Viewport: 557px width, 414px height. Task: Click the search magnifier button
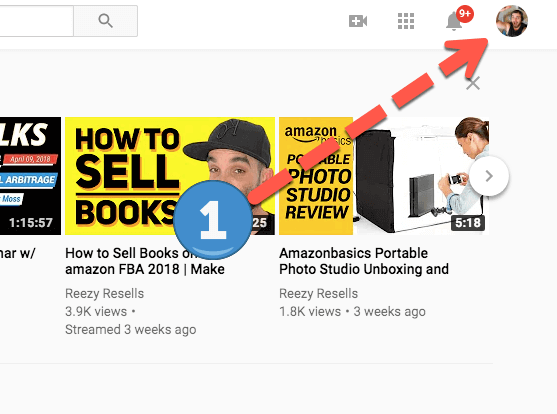pos(106,21)
